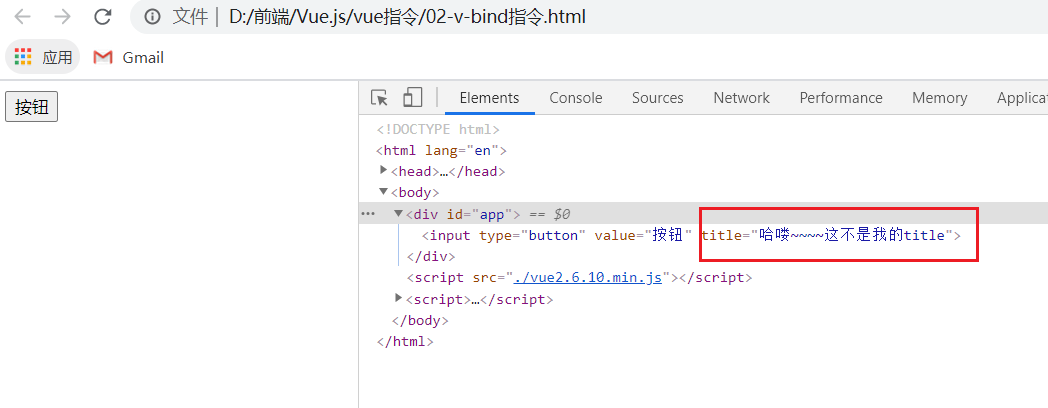Open the Performance tab
The height and width of the screenshot is (408, 1048).
pyautogui.click(x=841, y=98)
